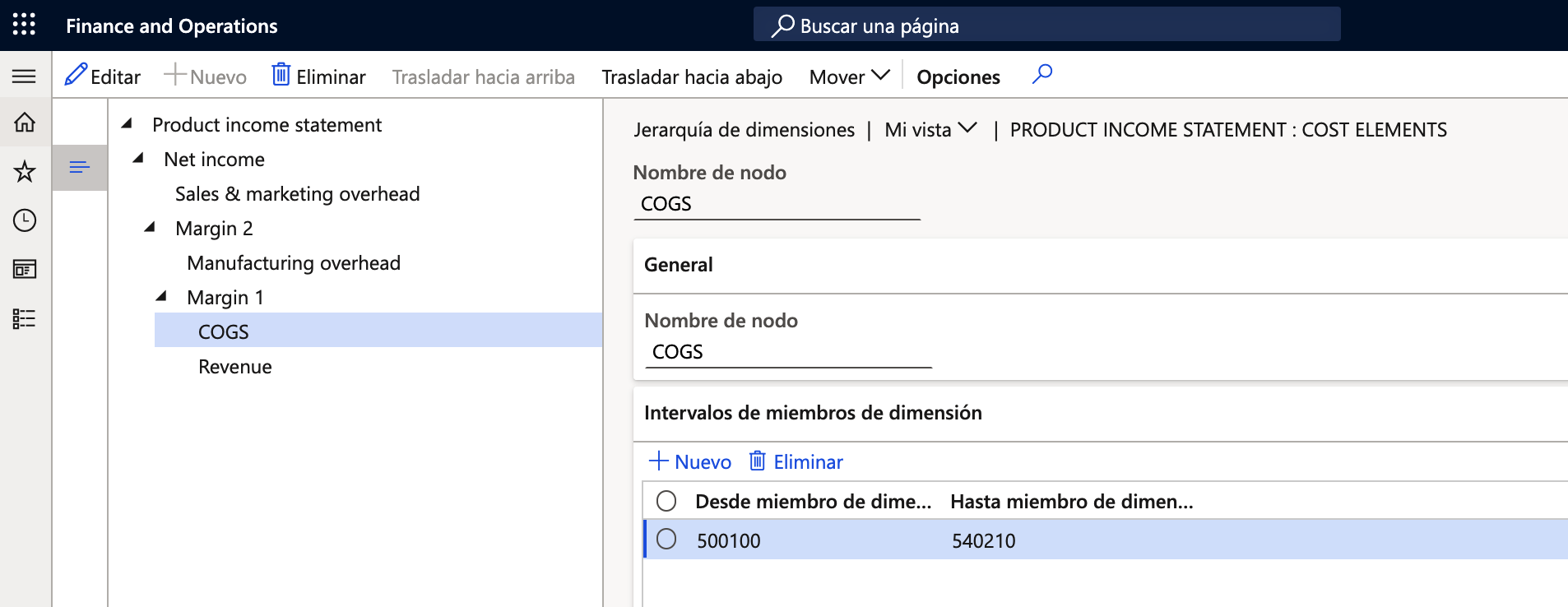Collapse the Margin 1 node
Image resolution: width=1568 pixels, height=607 pixels.
coord(161,296)
